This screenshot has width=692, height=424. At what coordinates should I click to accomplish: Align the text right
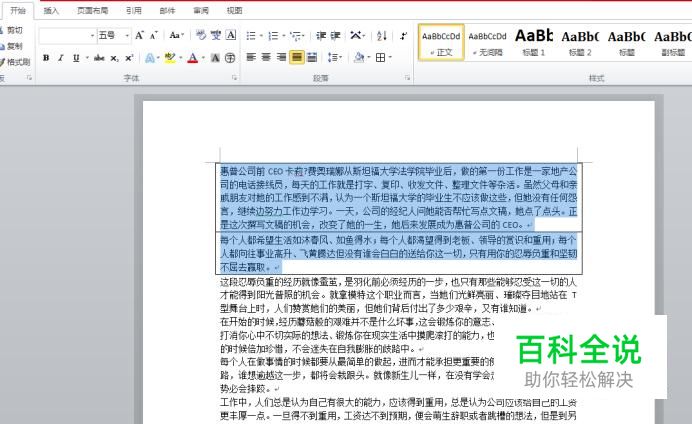[281, 57]
